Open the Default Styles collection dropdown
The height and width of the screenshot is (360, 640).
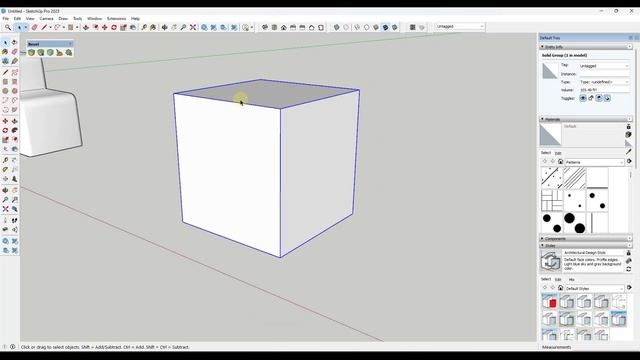tap(594, 288)
